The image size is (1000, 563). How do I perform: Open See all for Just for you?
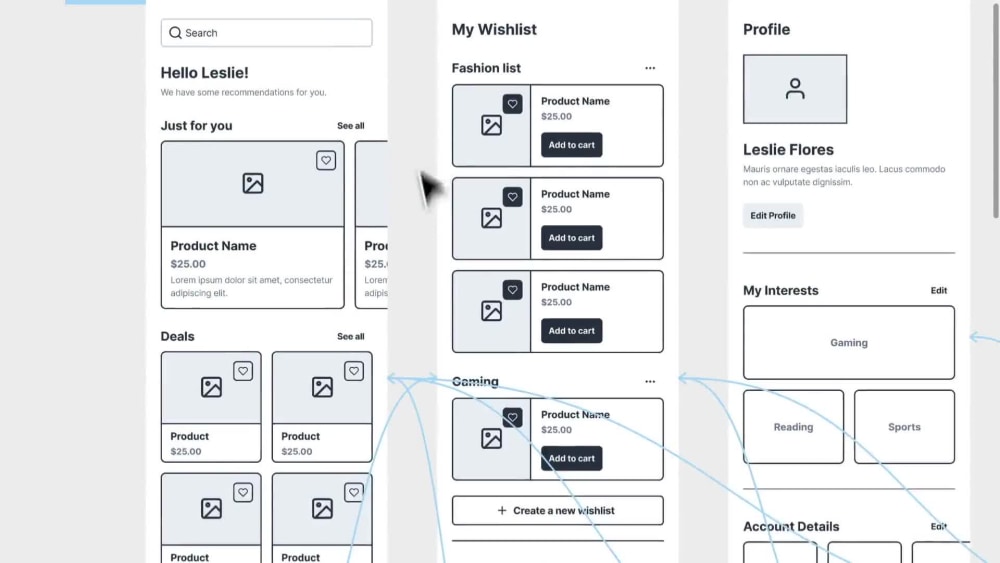[x=351, y=126]
